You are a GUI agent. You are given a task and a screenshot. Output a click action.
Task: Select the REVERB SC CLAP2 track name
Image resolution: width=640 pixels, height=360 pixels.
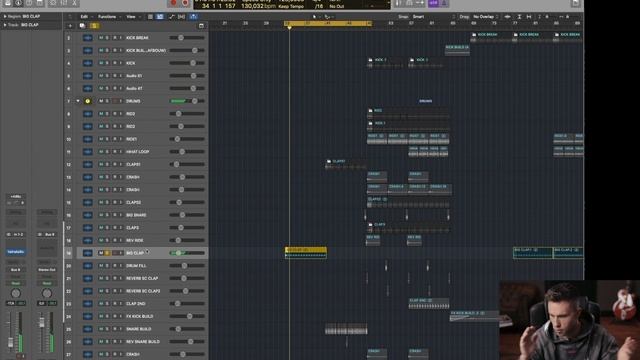(x=143, y=291)
